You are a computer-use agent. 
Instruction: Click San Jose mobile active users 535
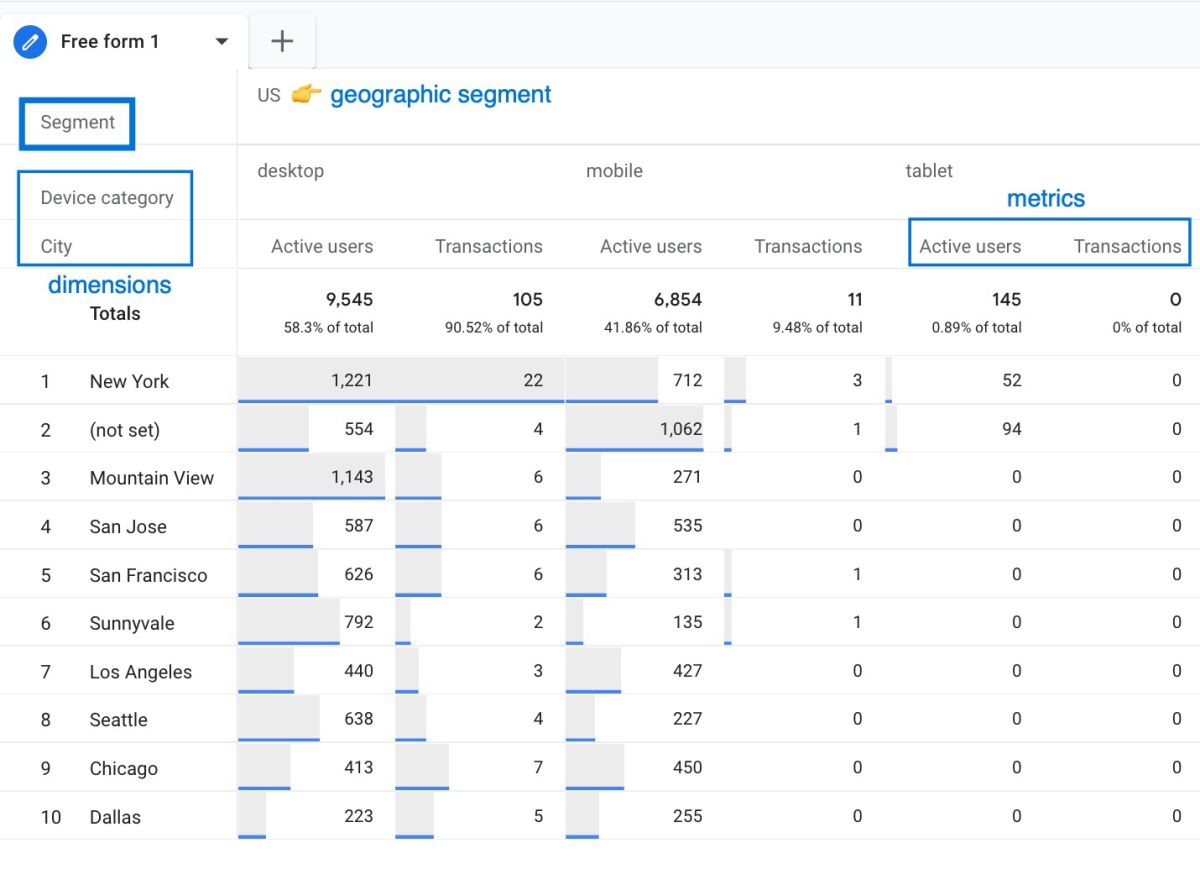(x=687, y=526)
